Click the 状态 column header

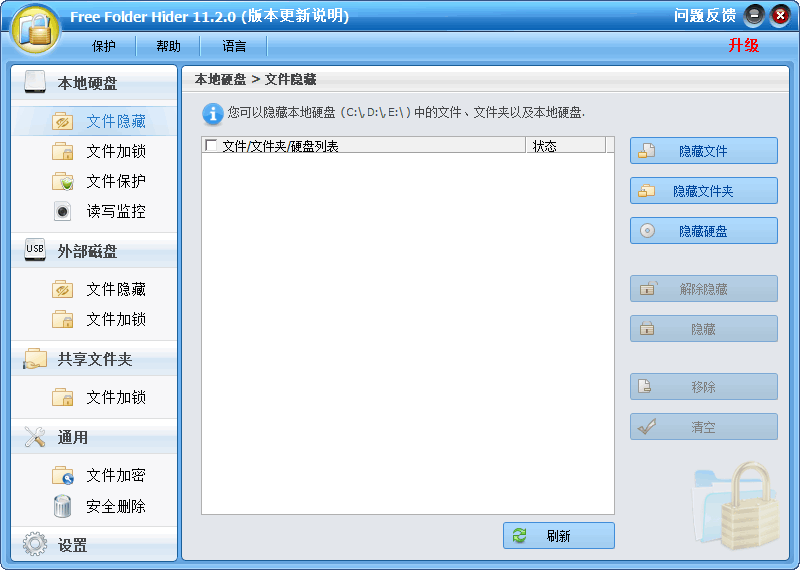[566, 145]
